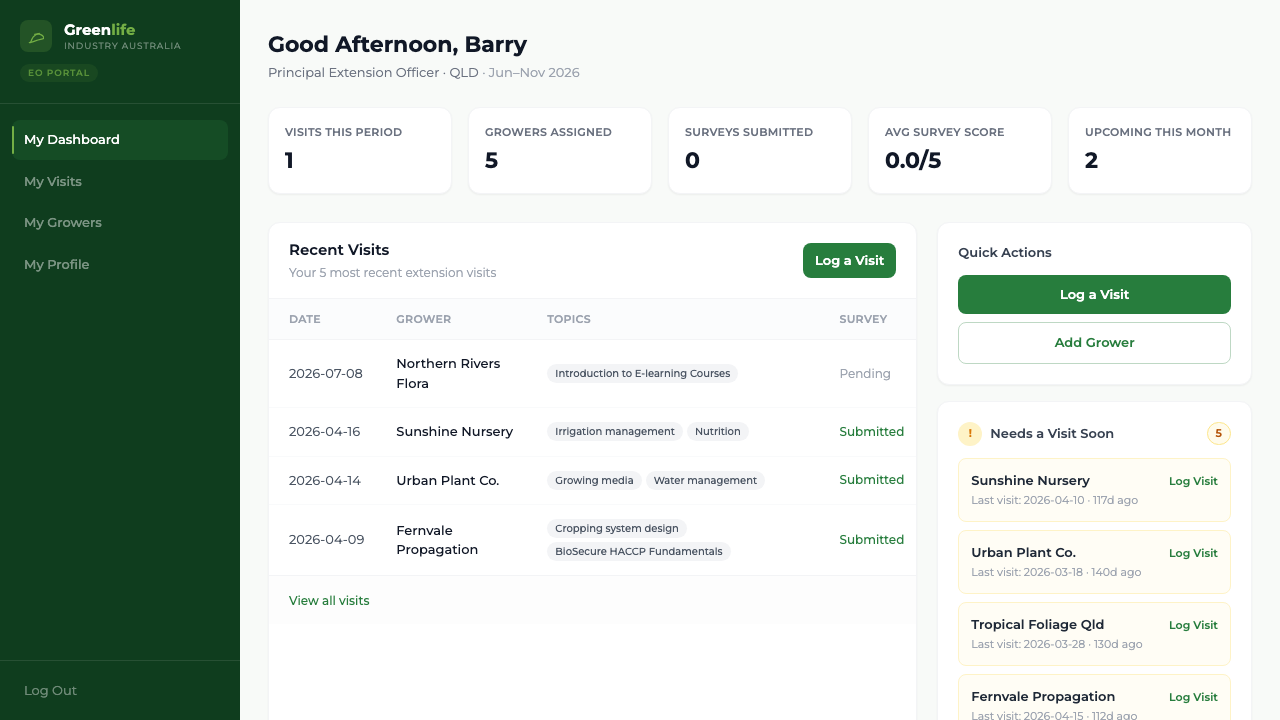Select the Avg Survey Score card
This screenshot has width=1280, height=720.
[x=960, y=151]
